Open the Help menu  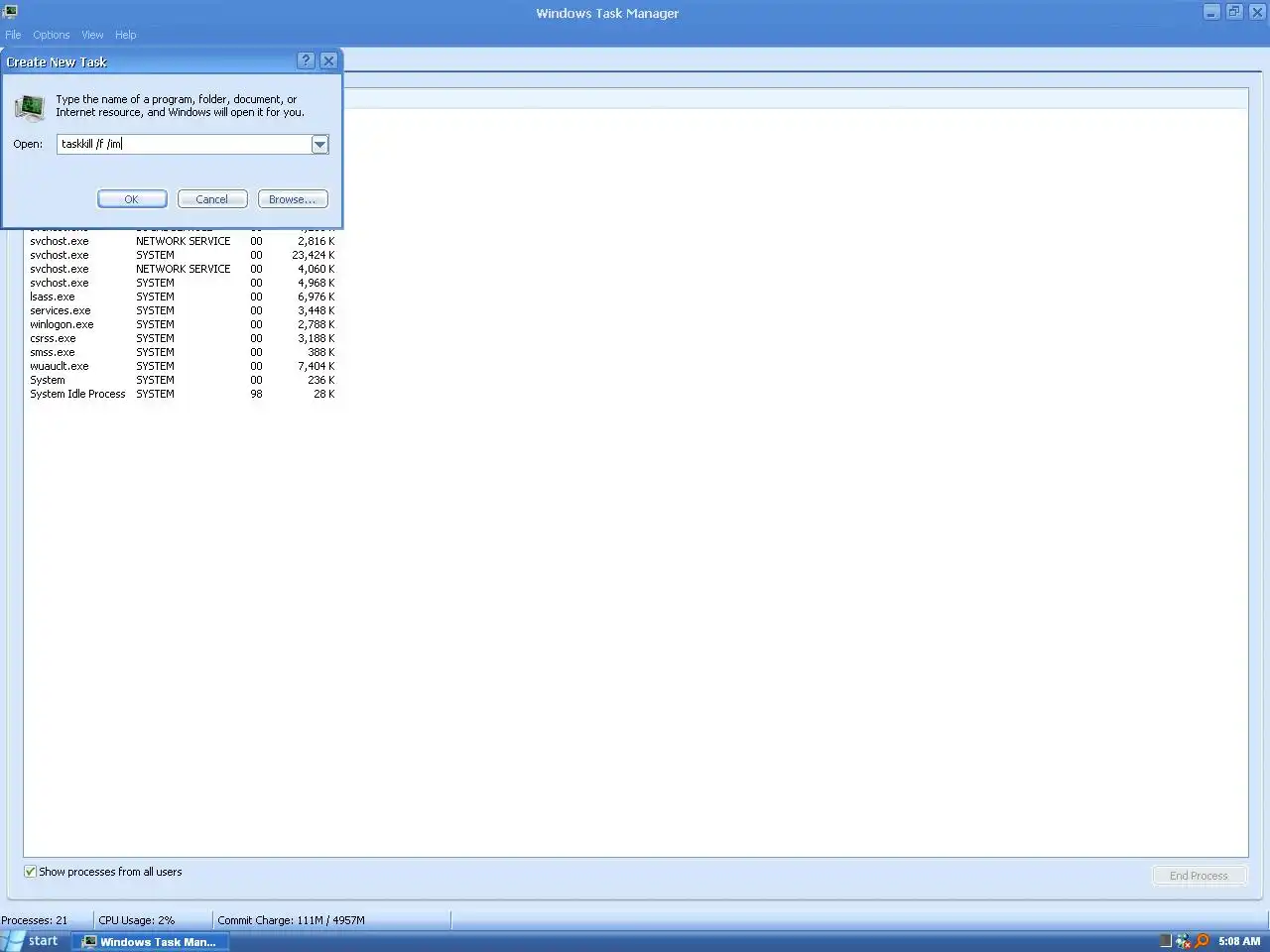pyautogui.click(x=126, y=35)
